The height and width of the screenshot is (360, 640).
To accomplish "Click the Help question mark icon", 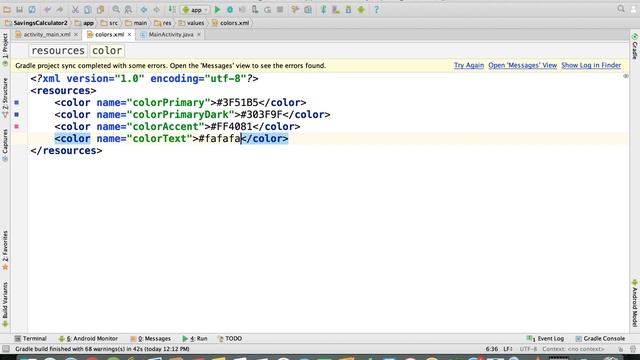I will tap(376, 9).
